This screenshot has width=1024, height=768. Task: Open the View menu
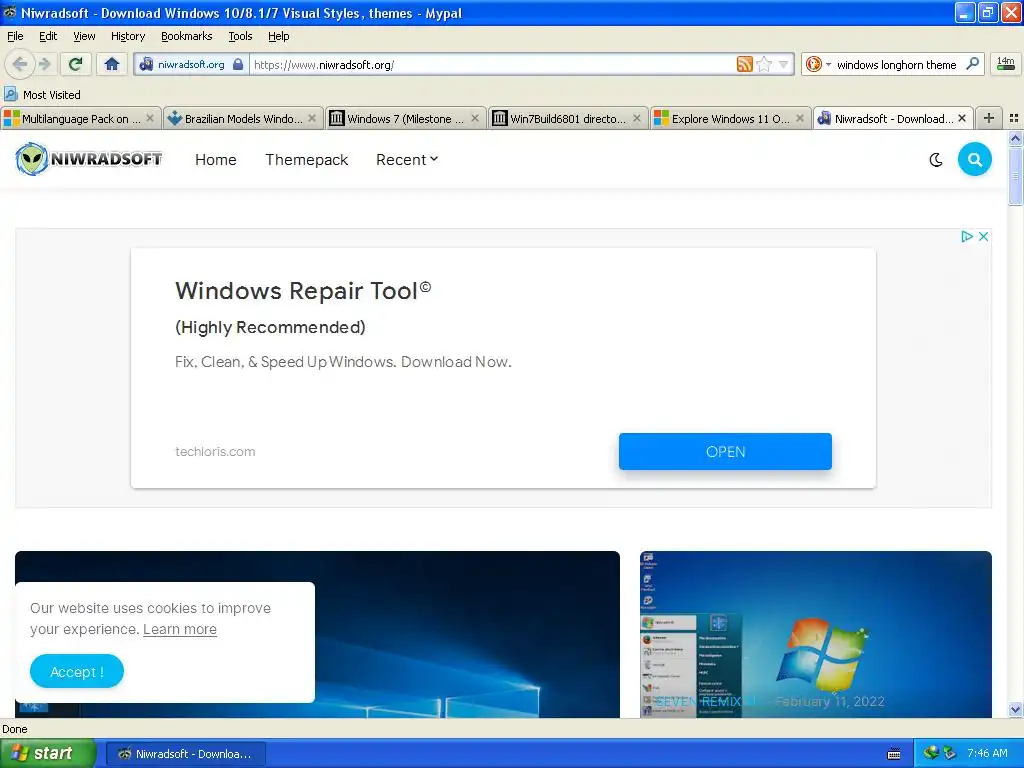click(x=84, y=36)
